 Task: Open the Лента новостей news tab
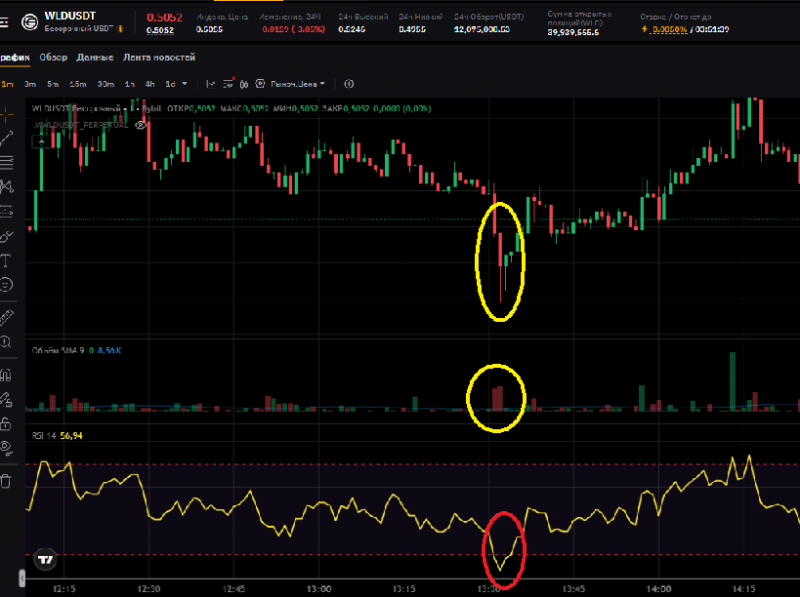[159, 58]
